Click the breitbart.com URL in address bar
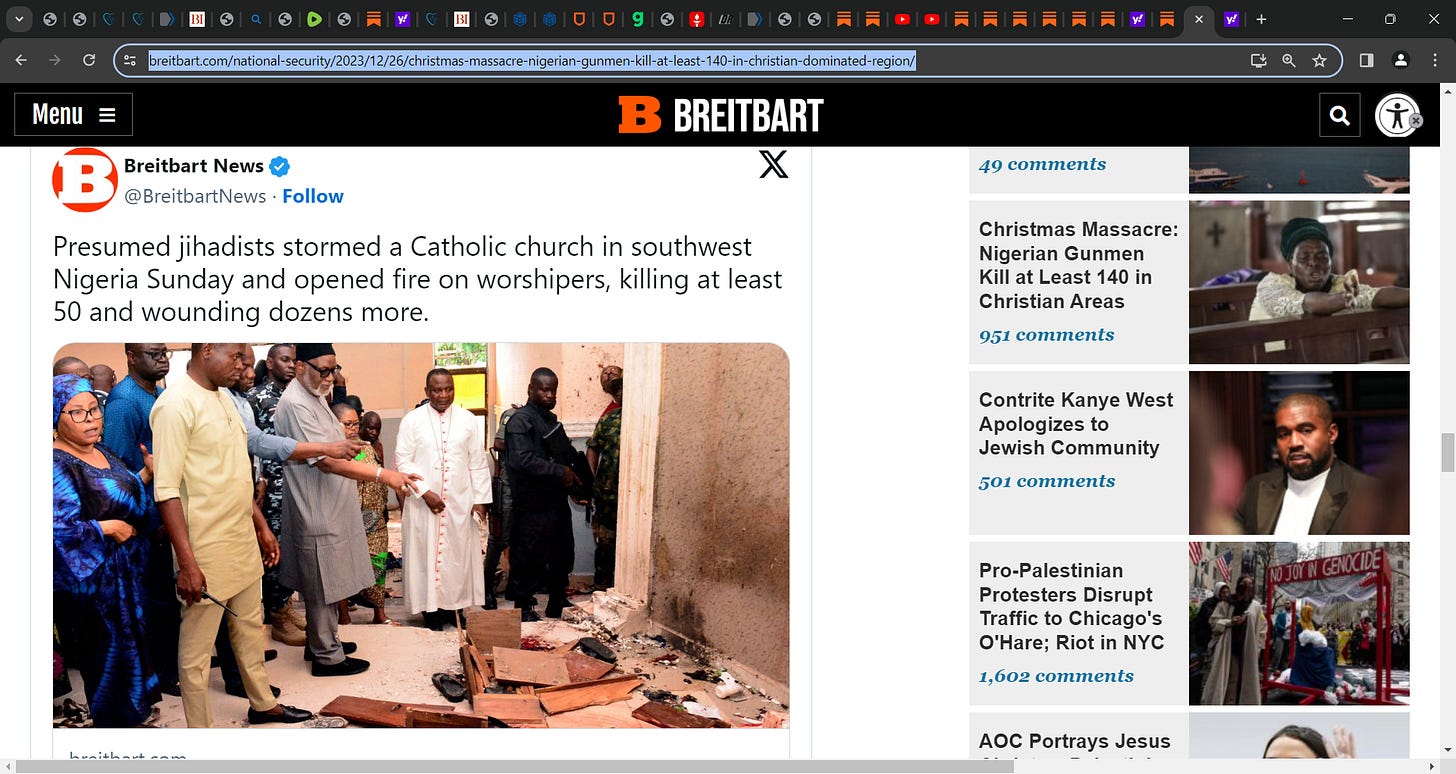Screen dimensions: 1456x774 pyautogui.click(x=532, y=60)
